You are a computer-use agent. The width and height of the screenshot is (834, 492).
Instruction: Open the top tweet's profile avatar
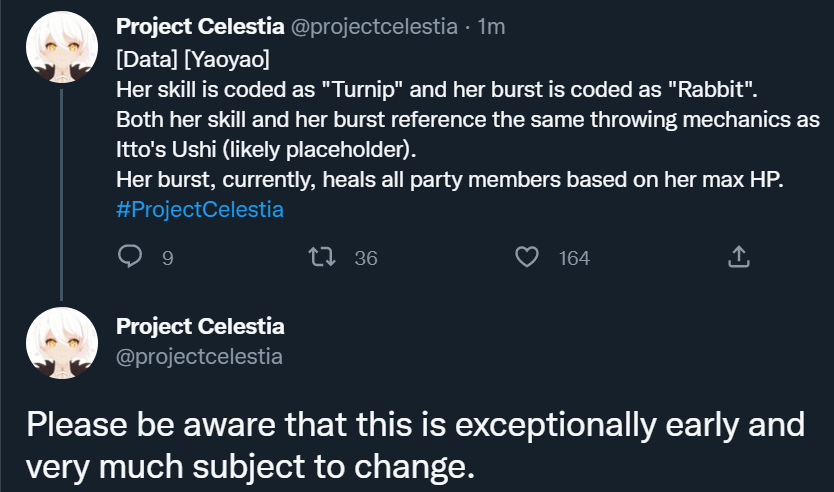click(x=62, y=47)
